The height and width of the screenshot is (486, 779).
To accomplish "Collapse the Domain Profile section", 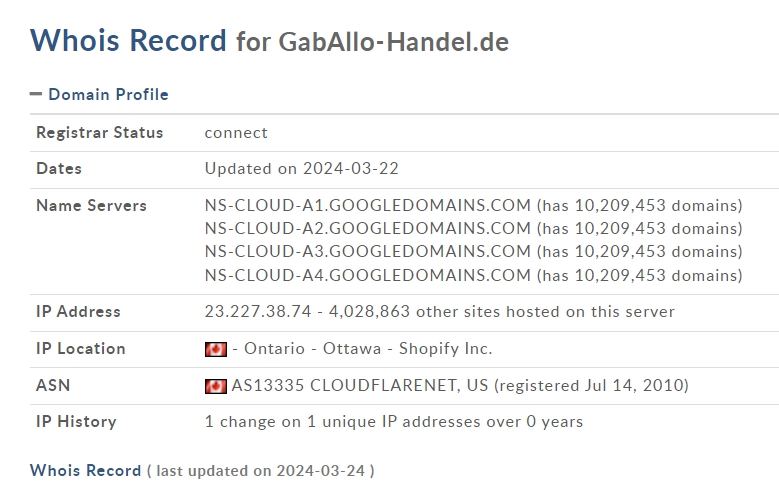I will coord(99,94).
